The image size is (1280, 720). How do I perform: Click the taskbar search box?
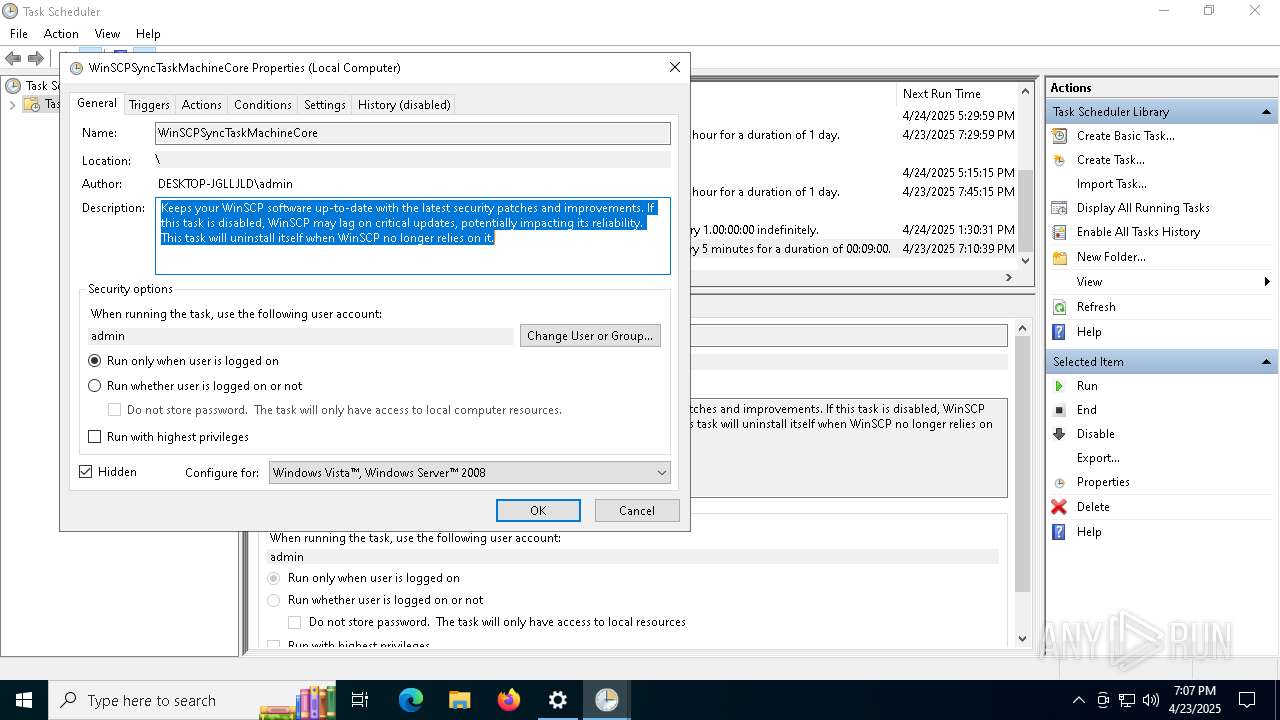coord(193,700)
